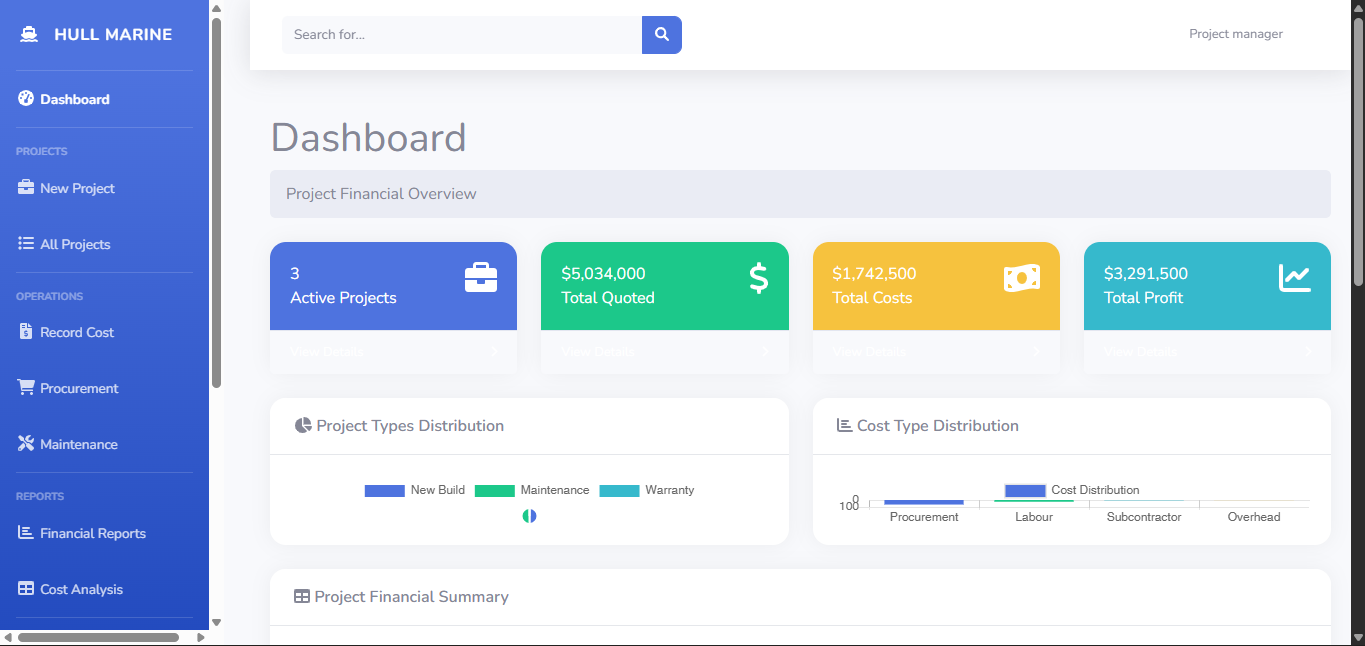
Task: Open the Project manager dropdown
Action: 1235,33
